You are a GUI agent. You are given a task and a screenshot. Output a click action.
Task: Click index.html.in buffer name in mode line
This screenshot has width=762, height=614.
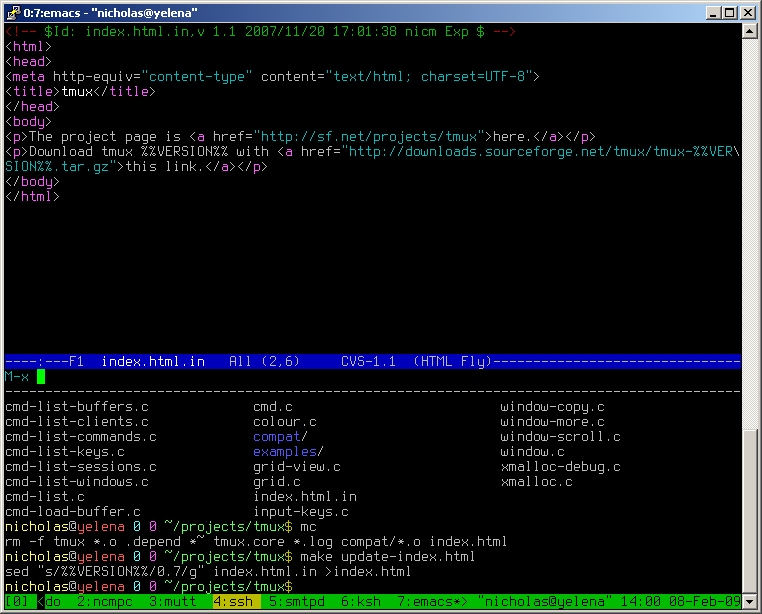tap(153, 362)
